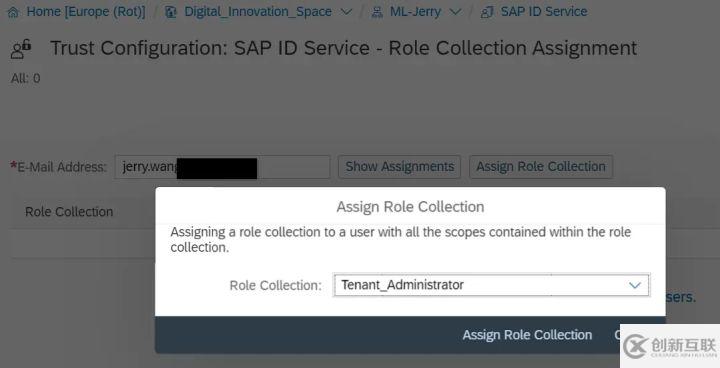Open the Role Collection combo box Tenant_Administrator
This screenshot has width=720, height=368.
tap(491, 285)
